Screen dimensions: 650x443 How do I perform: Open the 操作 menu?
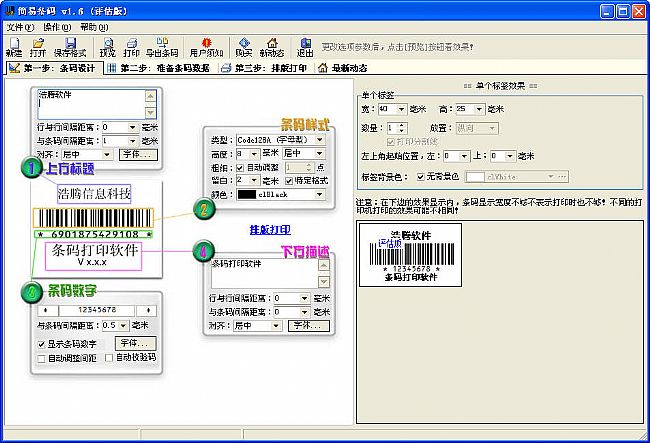(57, 27)
